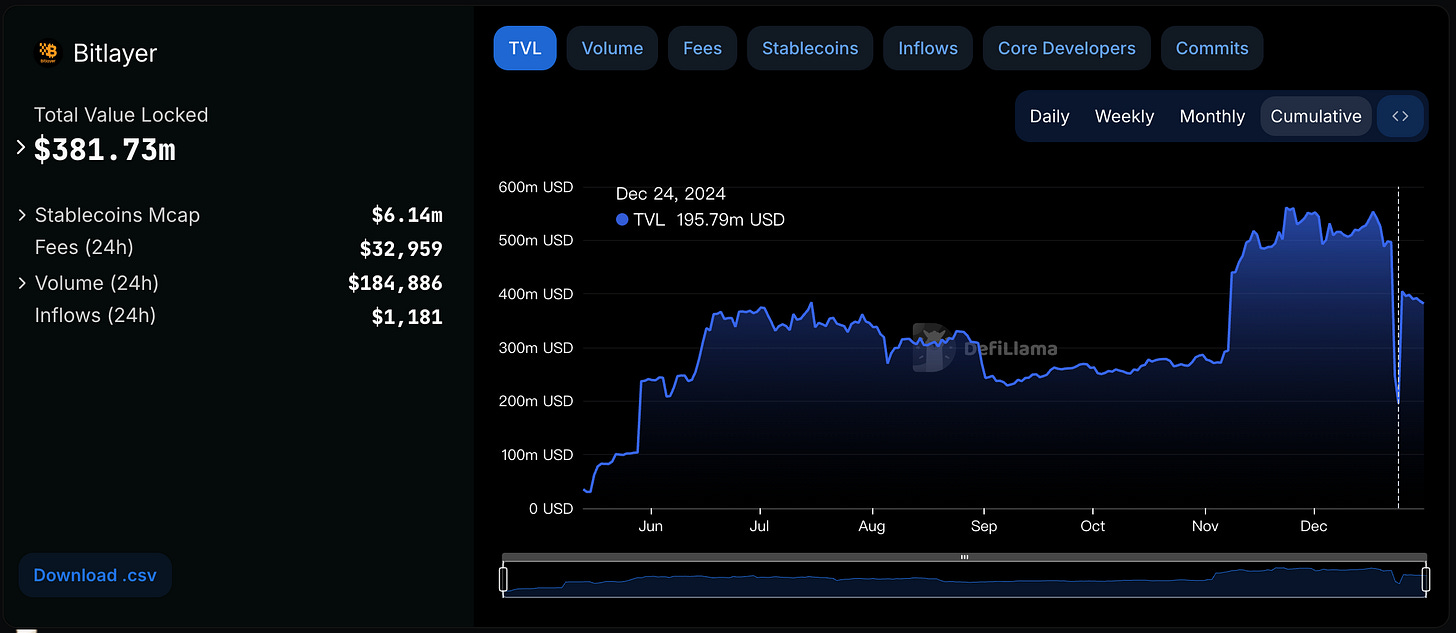This screenshot has width=1456, height=633.
Task: Click the $184,886 volume value
Action: 395,283
